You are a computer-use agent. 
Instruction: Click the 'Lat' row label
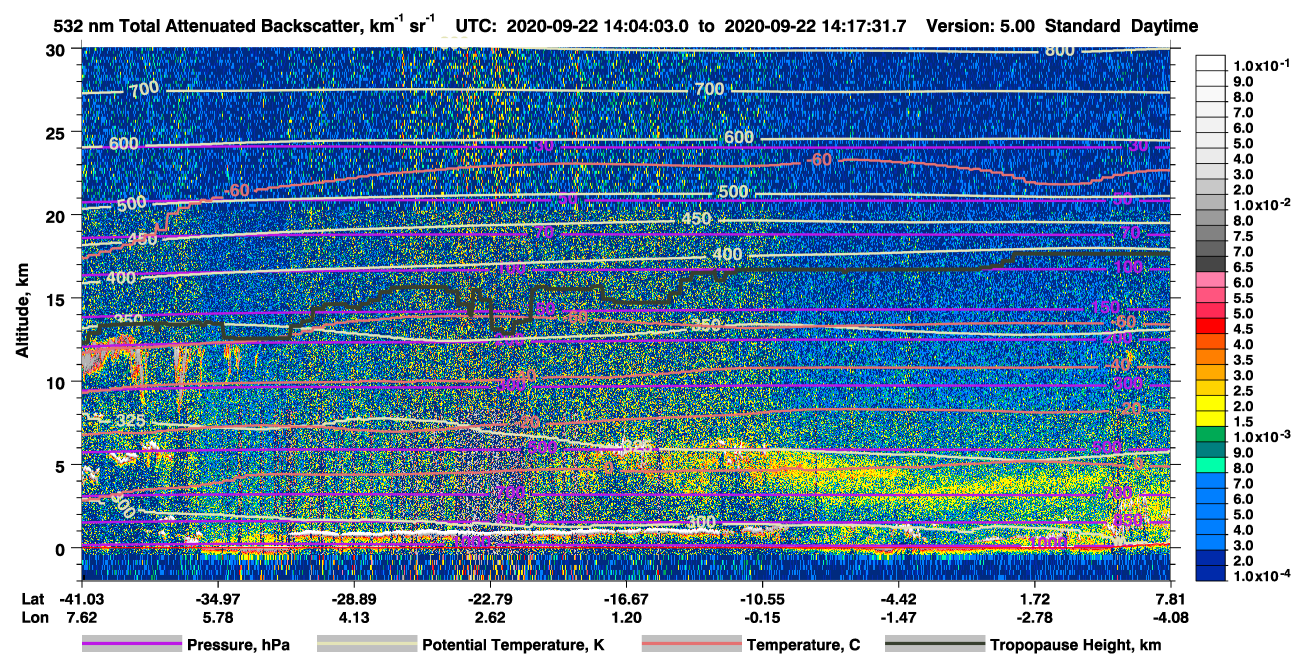(x=33, y=598)
